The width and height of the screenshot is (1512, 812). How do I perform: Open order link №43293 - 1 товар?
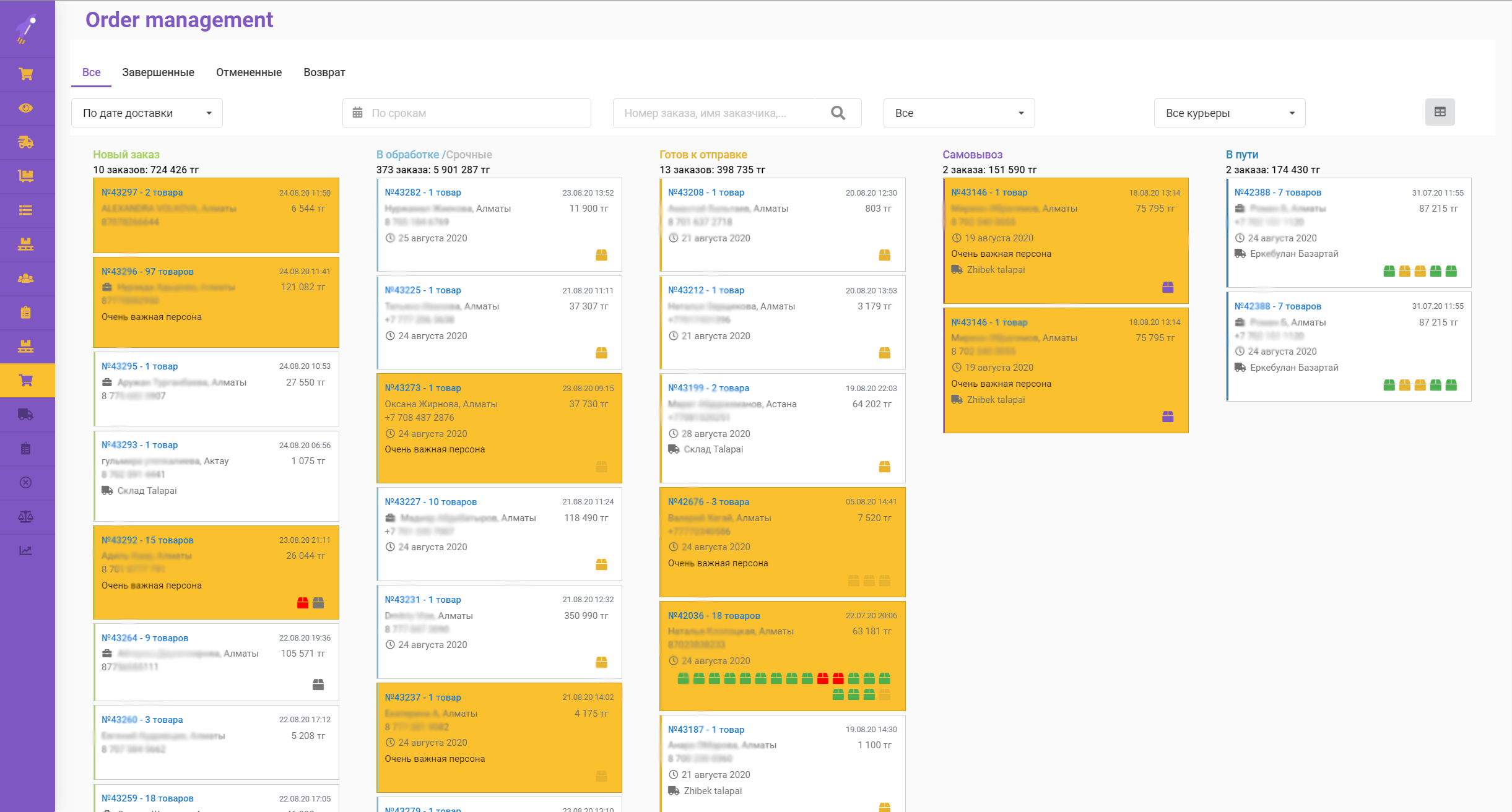point(139,445)
